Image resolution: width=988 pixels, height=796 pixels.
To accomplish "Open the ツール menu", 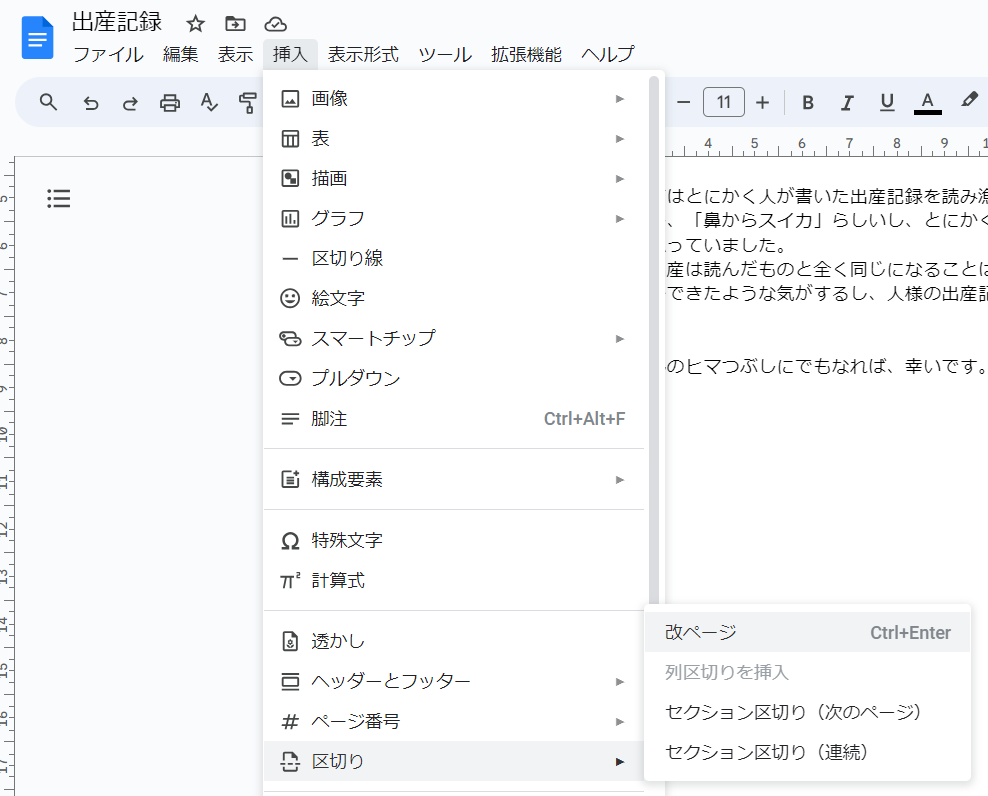I will [445, 55].
